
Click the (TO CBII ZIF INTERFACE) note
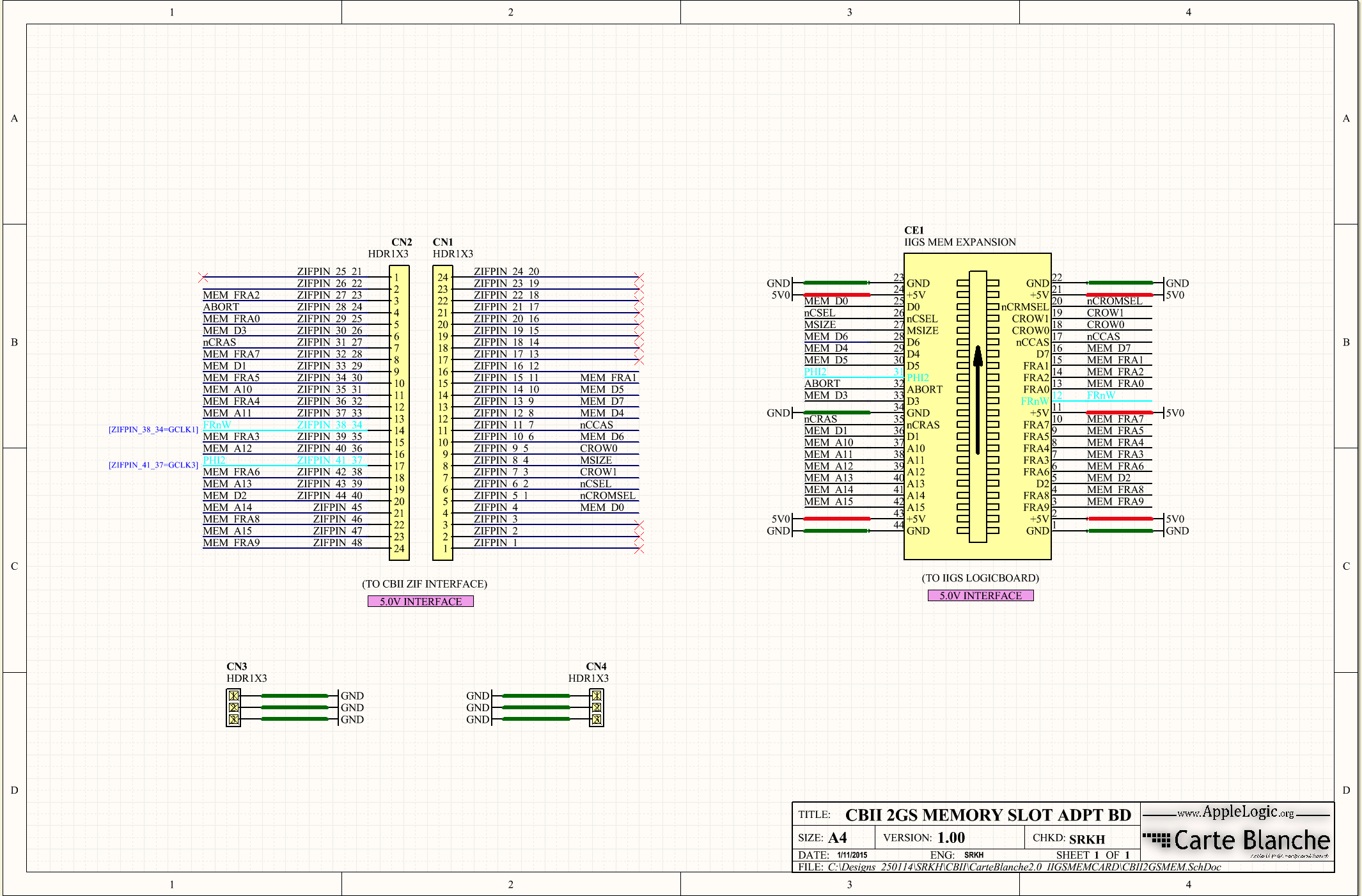click(425, 584)
